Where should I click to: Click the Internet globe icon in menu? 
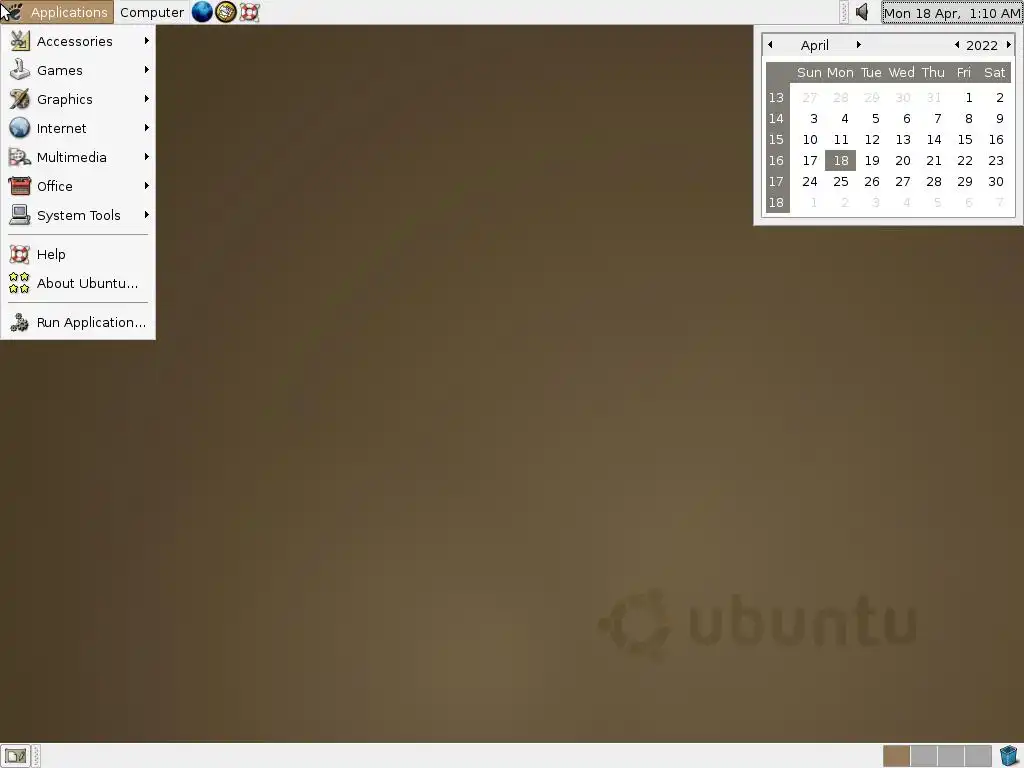20,128
